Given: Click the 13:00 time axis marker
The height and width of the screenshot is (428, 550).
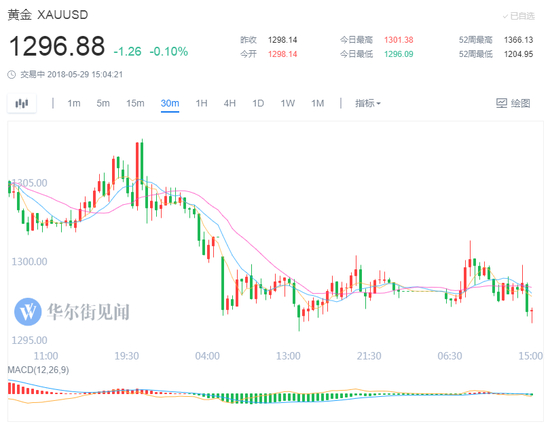Looking at the screenshot, I should (288, 356).
